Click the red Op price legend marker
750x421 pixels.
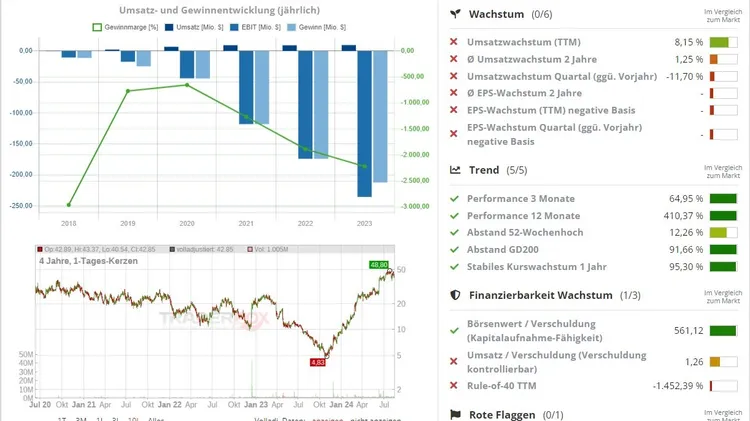pos(40,249)
